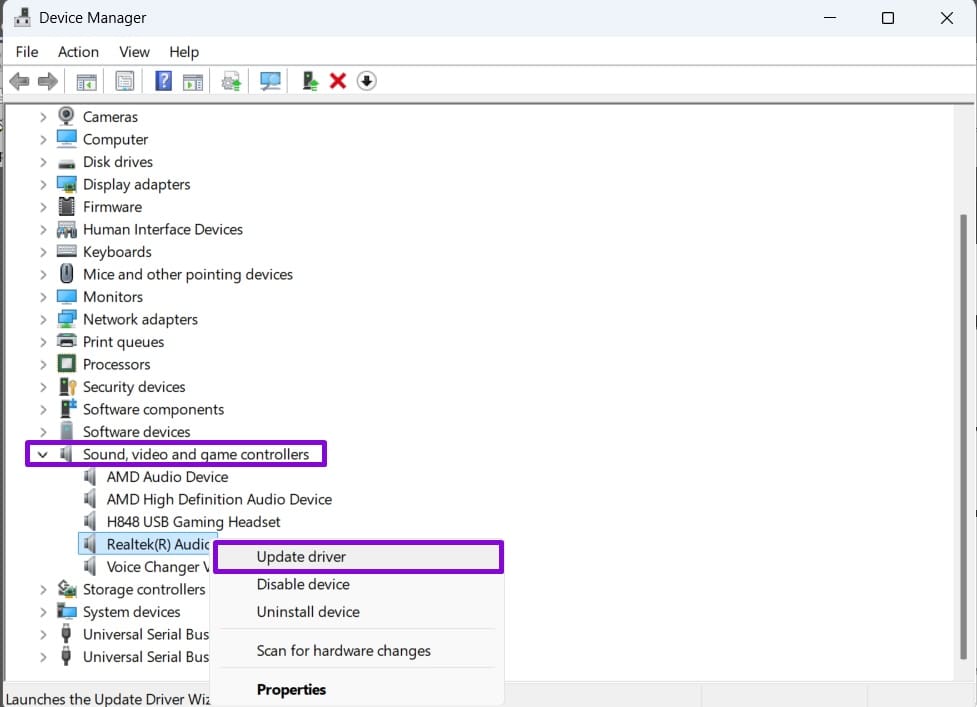Click the vertical scrollbar thumb
The image size is (977, 707).
click(x=963, y=436)
